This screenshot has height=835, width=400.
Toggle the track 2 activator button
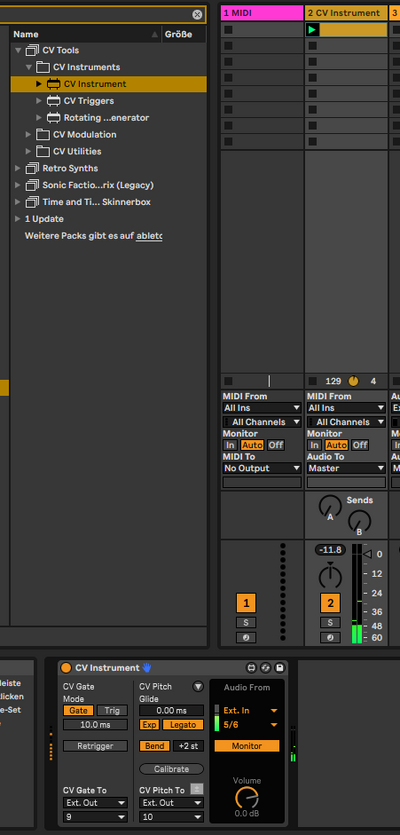tap(330, 603)
